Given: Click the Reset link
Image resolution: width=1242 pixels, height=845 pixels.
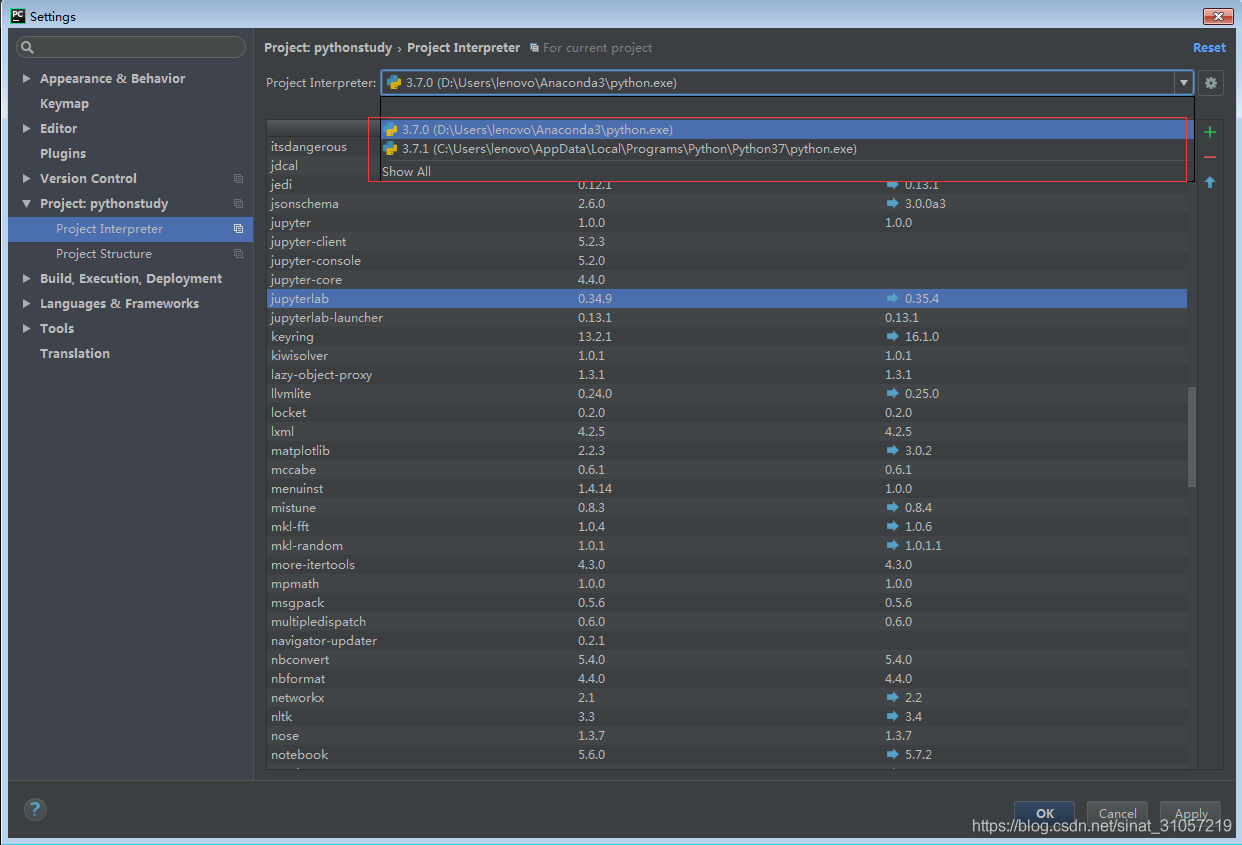Looking at the screenshot, I should [x=1209, y=48].
